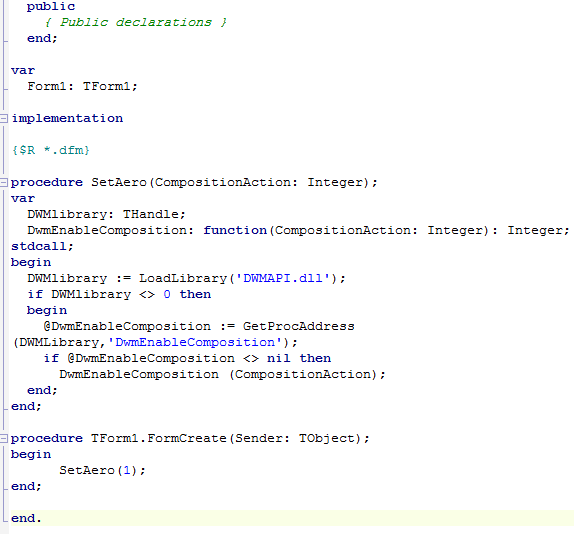Click the {$R *.dfm} compiler directive
The height and width of the screenshot is (534, 574).
[51, 150]
